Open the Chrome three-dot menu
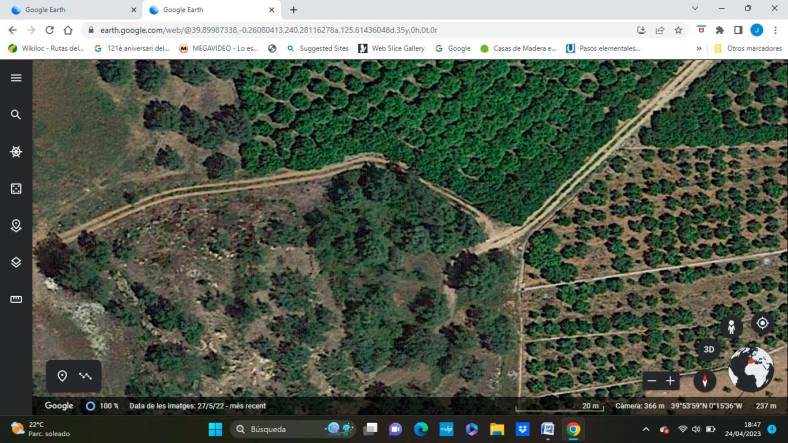 [775, 30]
